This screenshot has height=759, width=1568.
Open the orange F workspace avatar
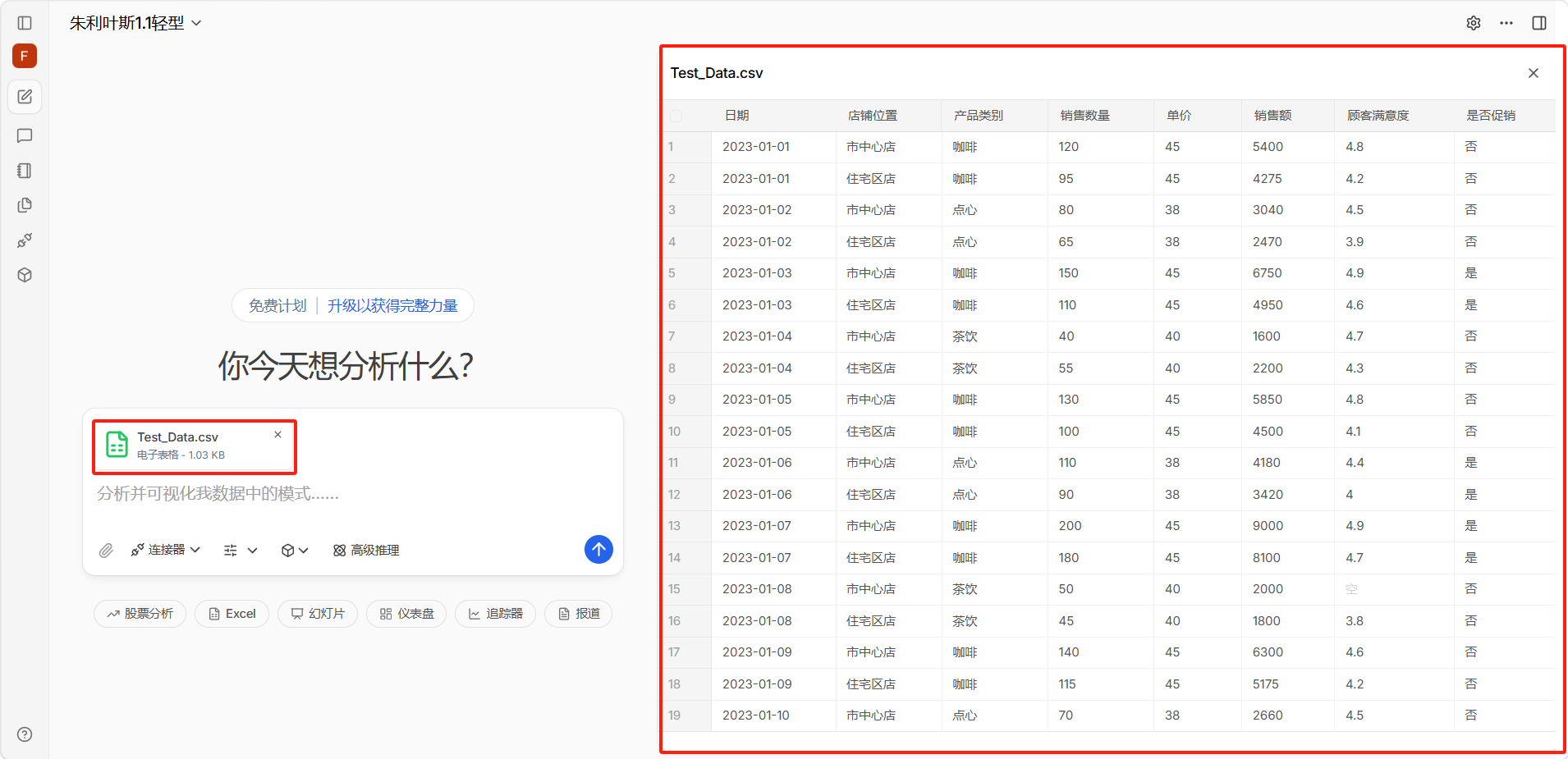[x=25, y=56]
